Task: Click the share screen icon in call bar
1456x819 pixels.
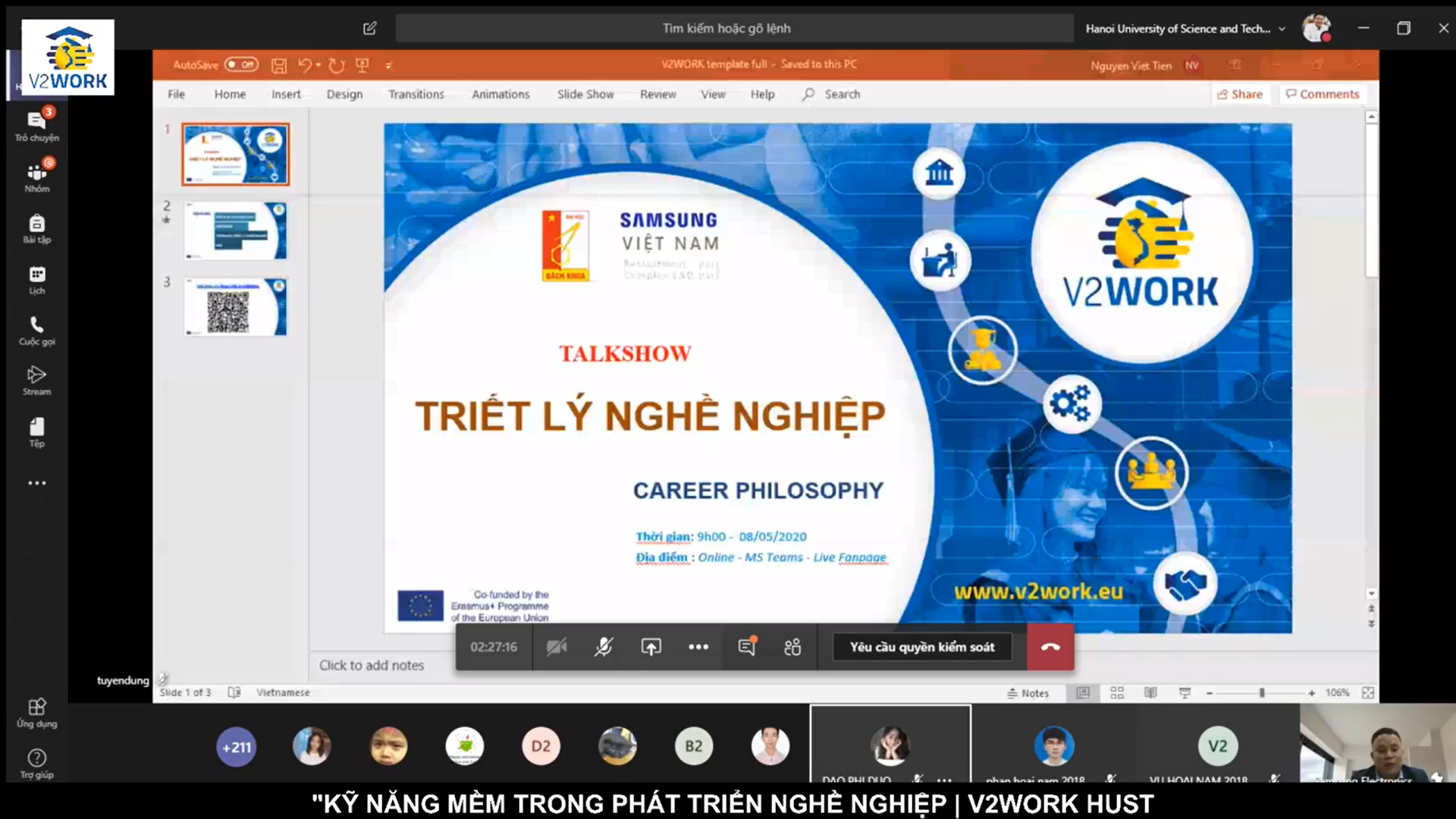Action: (651, 647)
